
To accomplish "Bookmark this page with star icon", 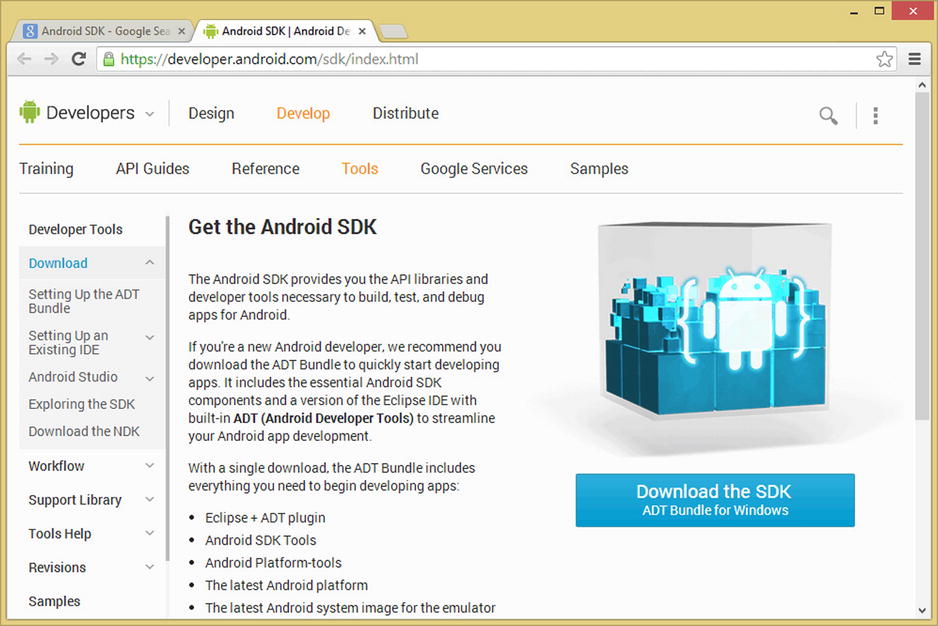I will [x=884, y=59].
